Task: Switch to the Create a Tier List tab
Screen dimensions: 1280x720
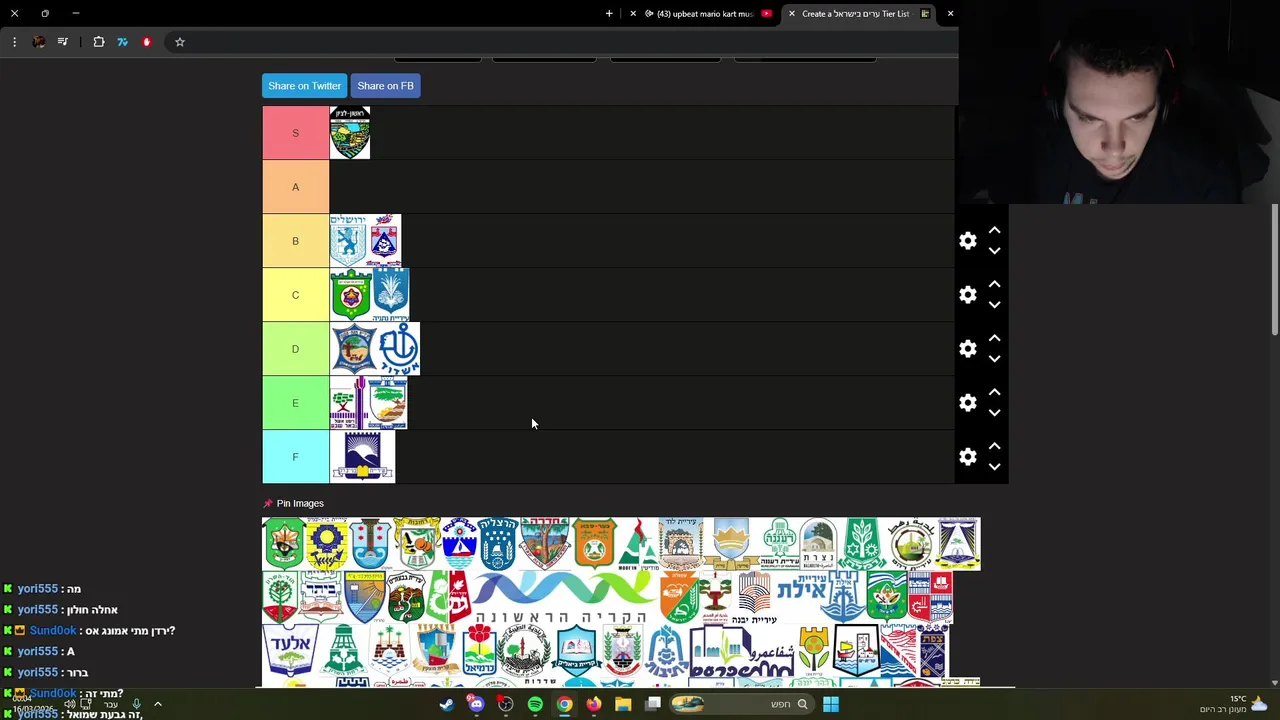Action: (x=856, y=14)
